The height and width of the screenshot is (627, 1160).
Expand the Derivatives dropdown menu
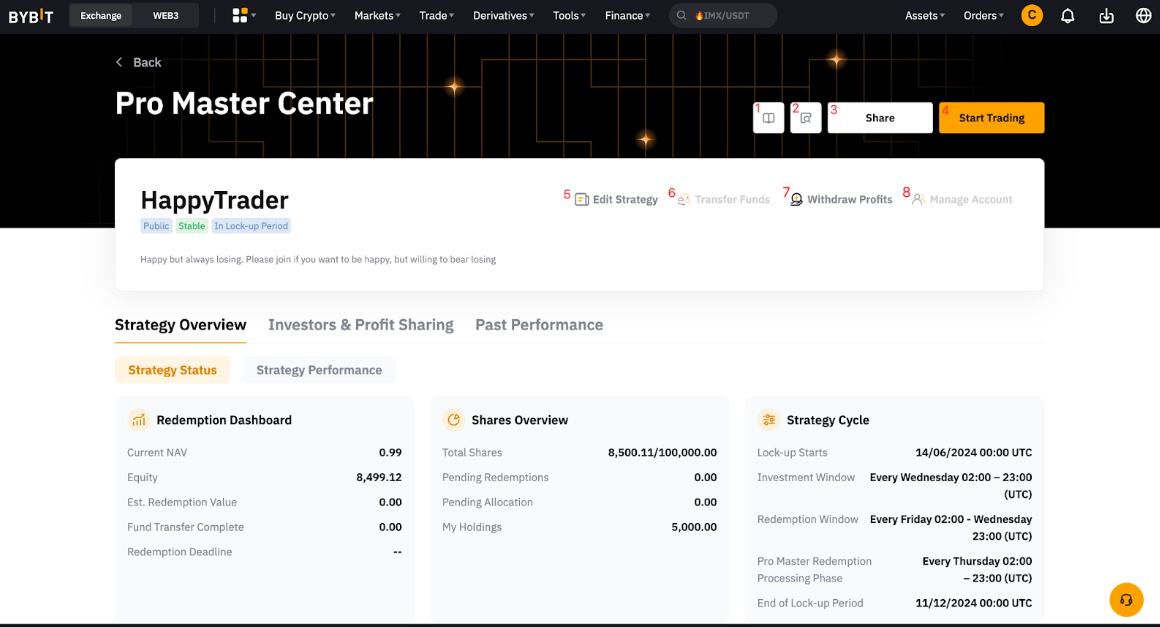coord(504,16)
